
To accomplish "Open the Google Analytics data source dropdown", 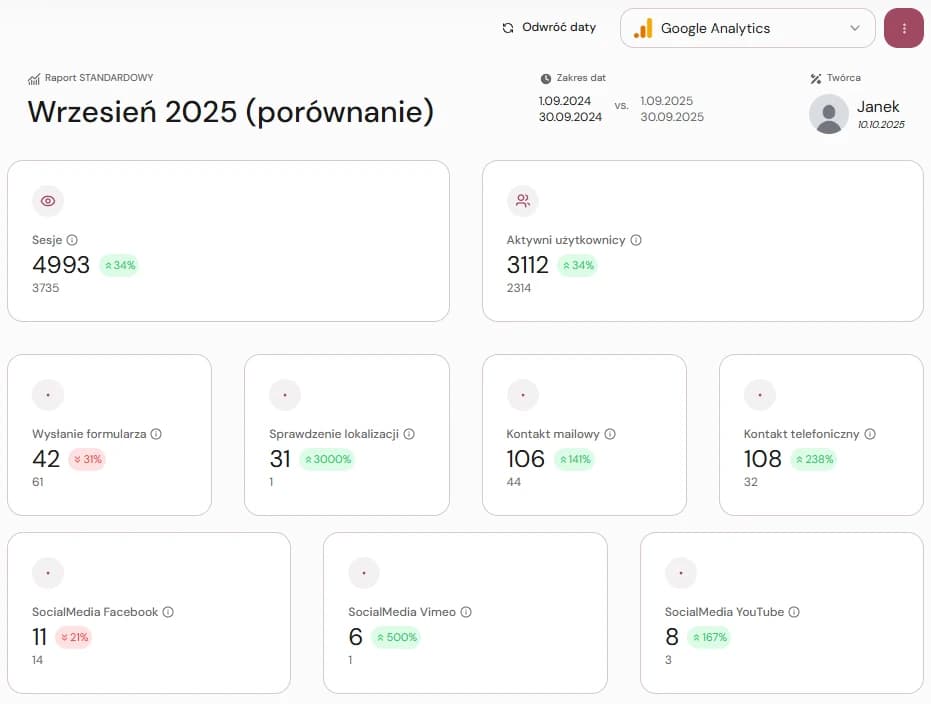I will coord(748,28).
